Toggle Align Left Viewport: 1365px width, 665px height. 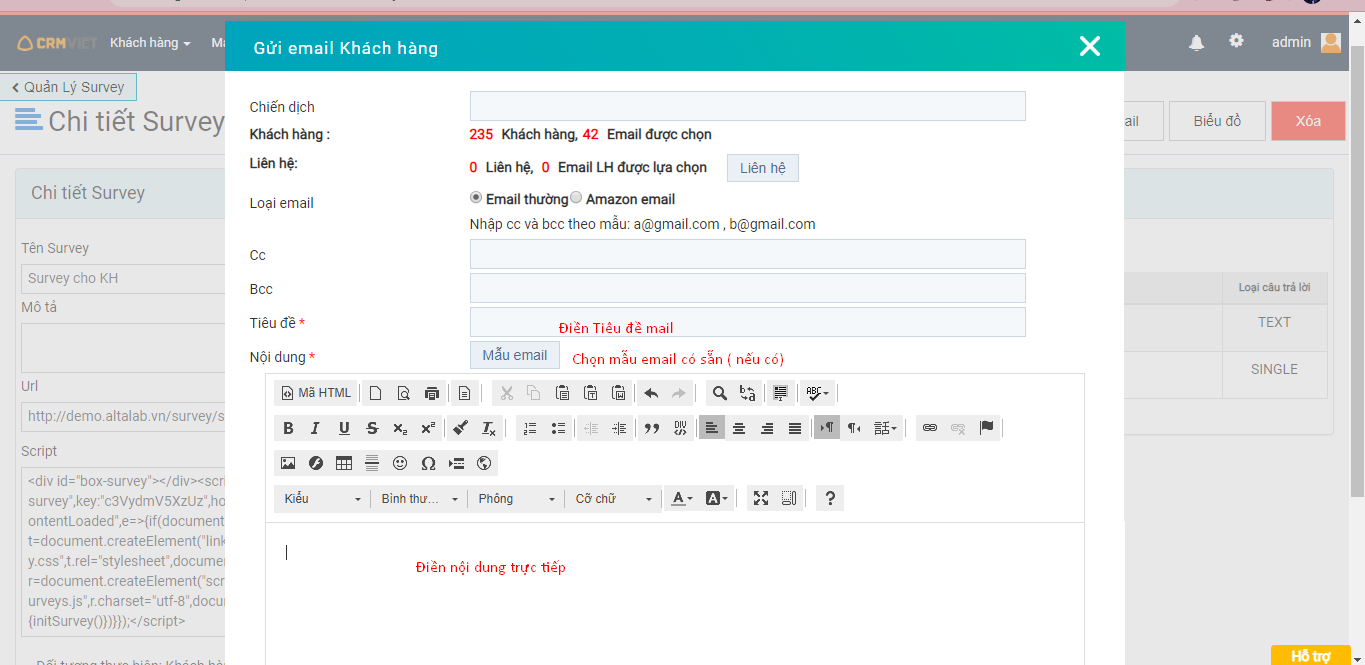coord(711,428)
